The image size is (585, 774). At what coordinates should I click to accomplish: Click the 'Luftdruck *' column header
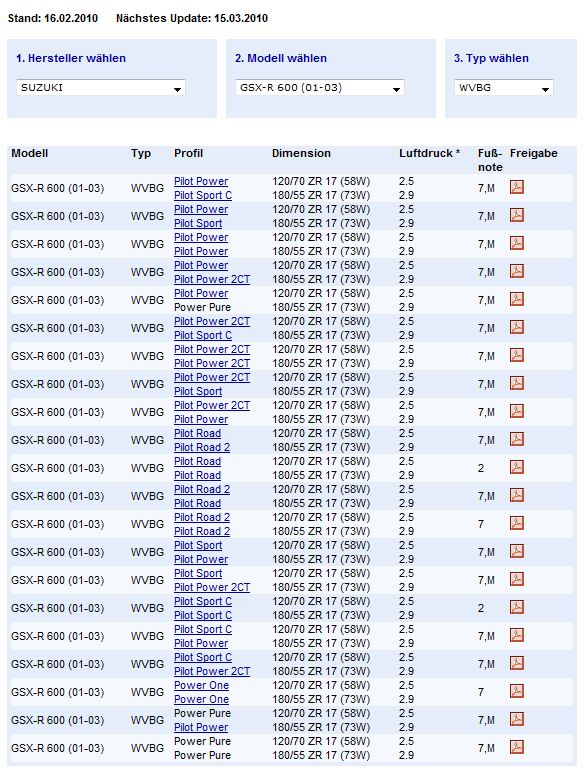(429, 154)
